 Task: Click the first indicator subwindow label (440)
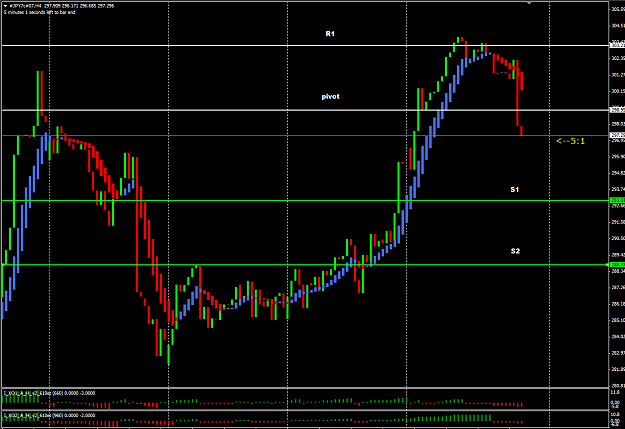click(x=49, y=393)
